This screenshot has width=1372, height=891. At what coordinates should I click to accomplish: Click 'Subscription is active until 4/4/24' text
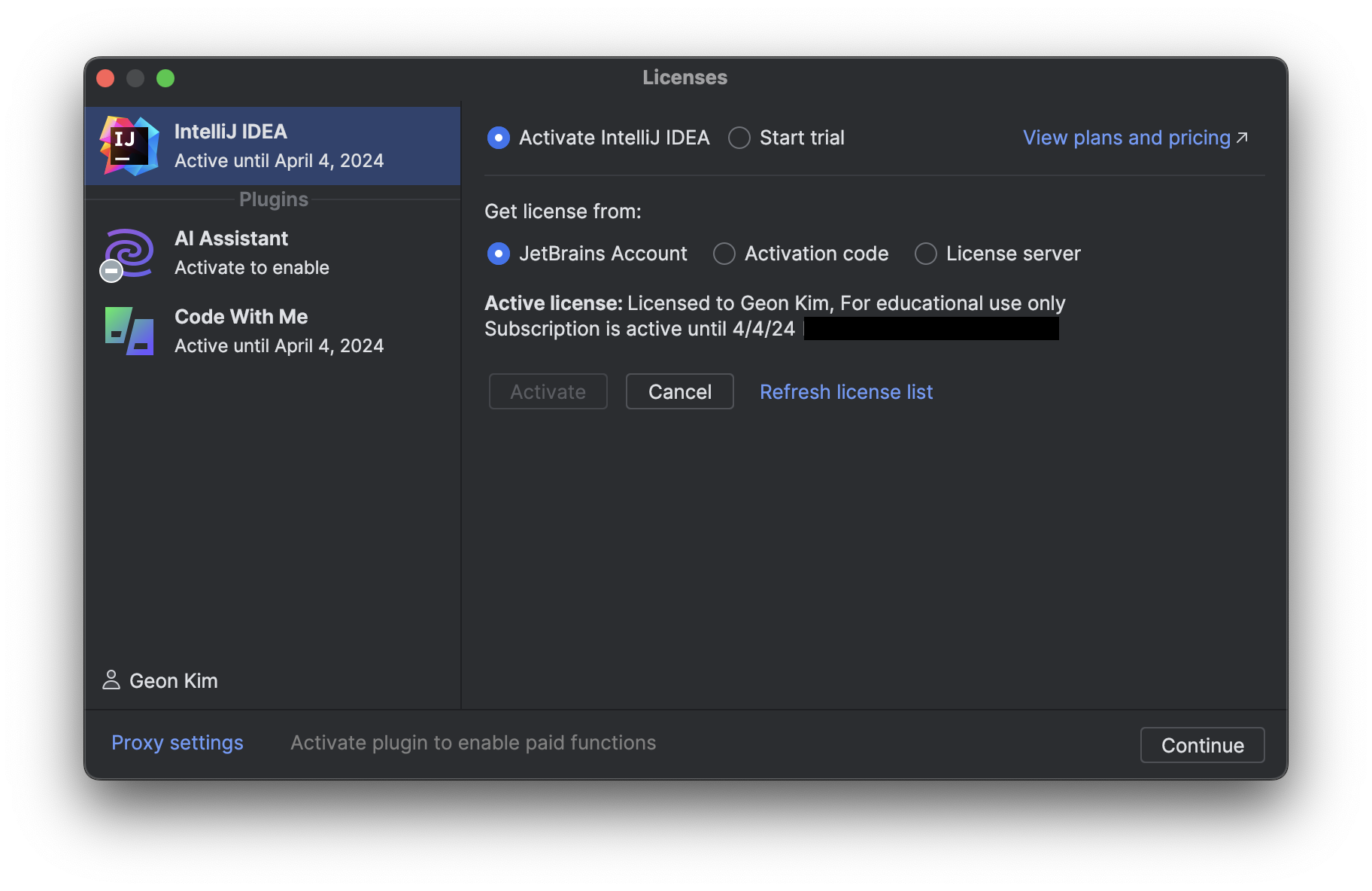coord(640,329)
